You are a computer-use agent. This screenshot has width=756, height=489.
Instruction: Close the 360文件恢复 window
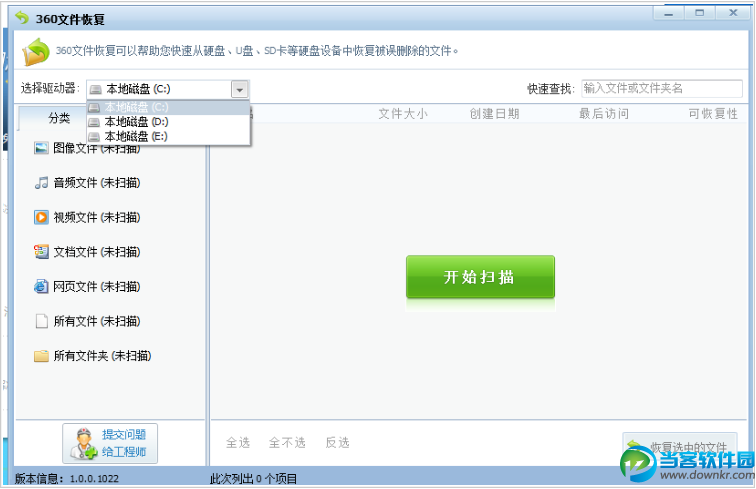click(x=733, y=13)
